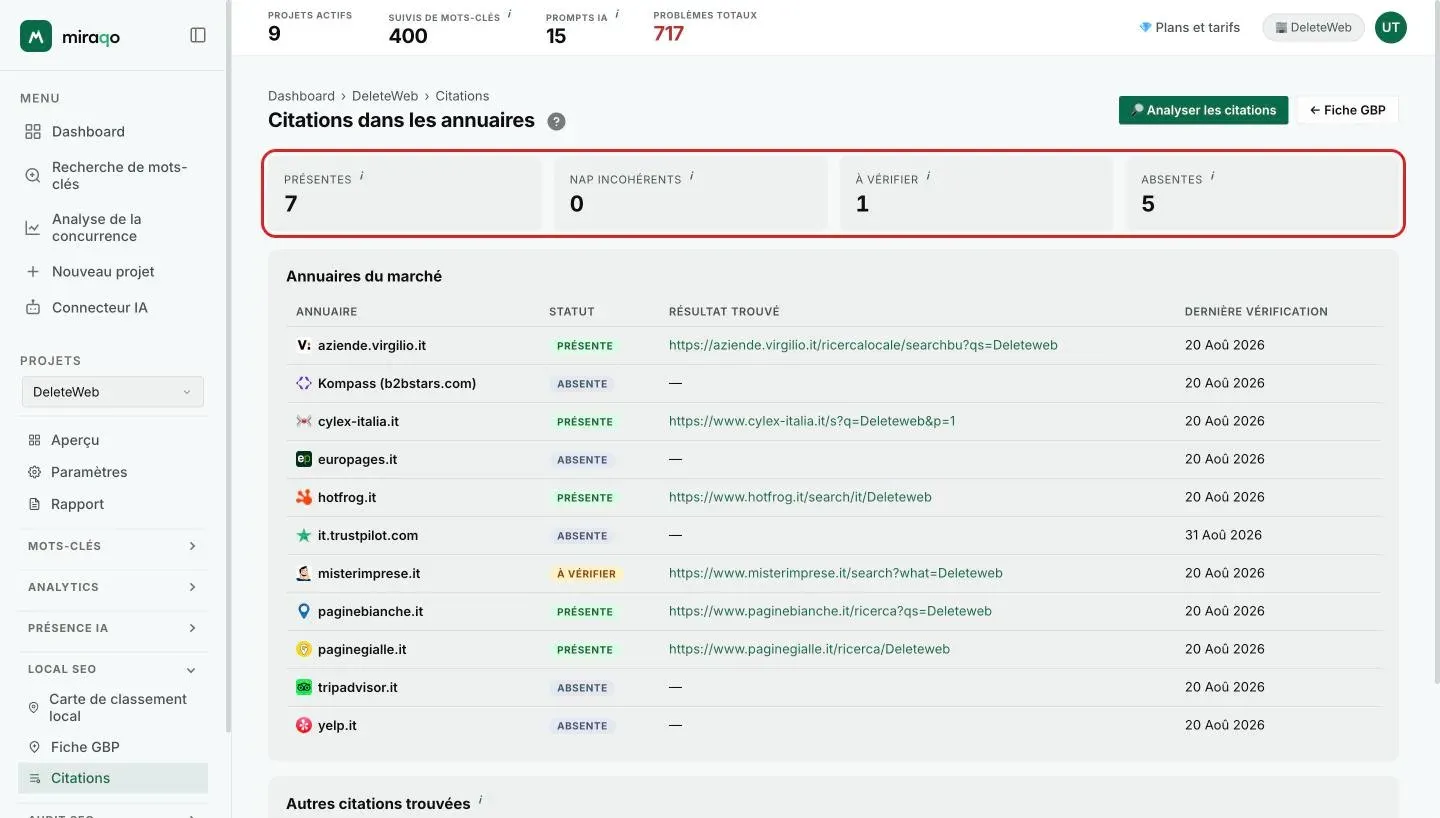Go to Dashboard via breadcrumb
Image resolution: width=1440 pixels, height=818 pixels.
pos(301,96)
